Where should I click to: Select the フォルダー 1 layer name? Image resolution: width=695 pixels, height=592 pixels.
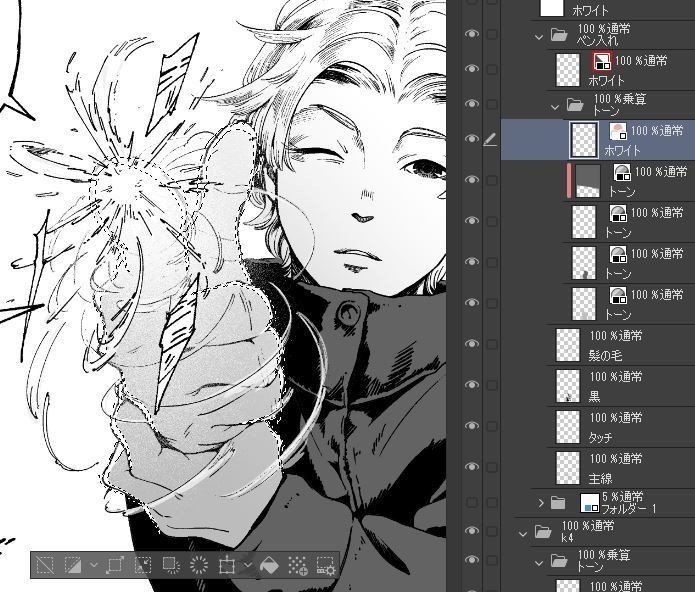628,509
